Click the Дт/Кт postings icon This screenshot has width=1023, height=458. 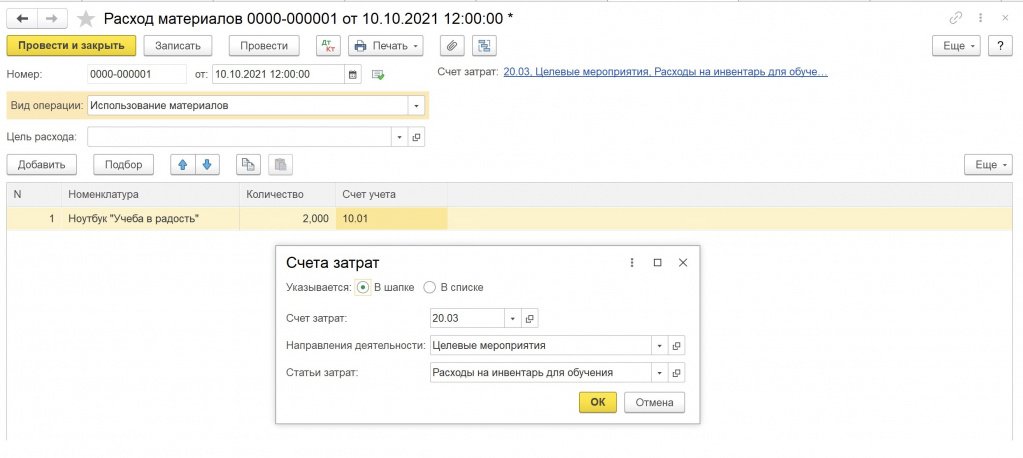(x=327, y=46)
